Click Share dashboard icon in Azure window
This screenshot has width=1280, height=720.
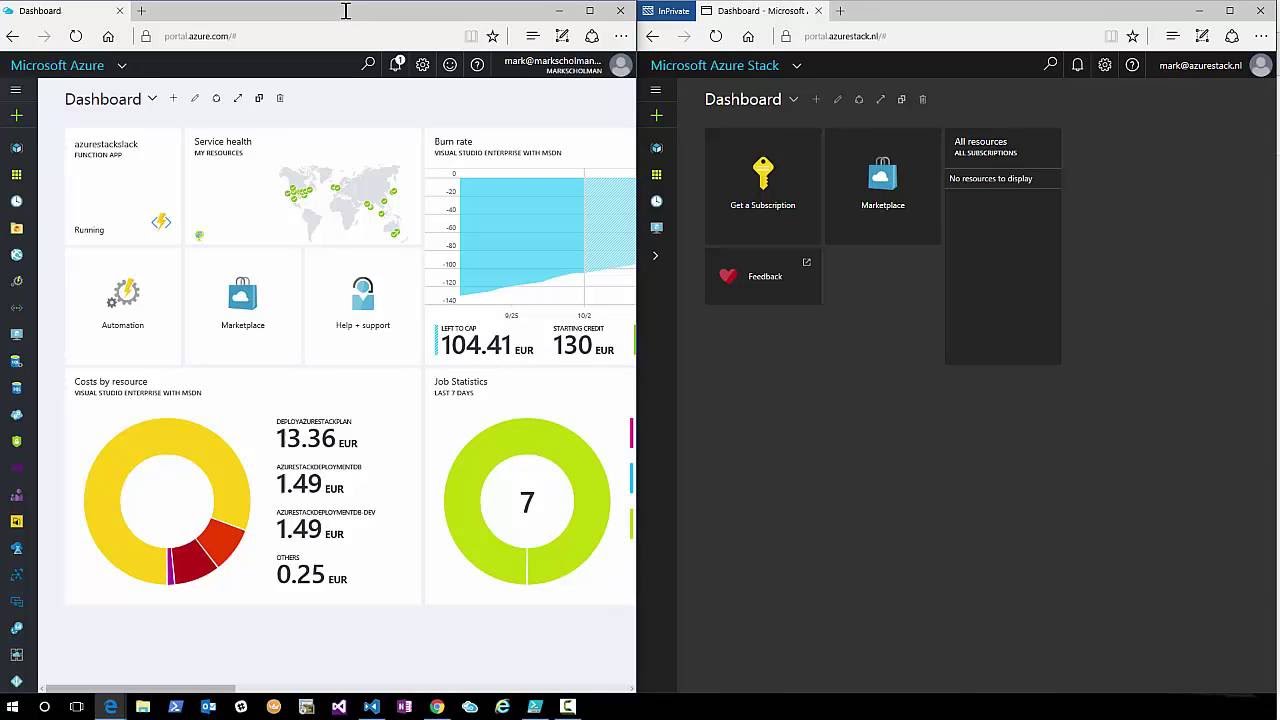pyautogui.click(x=216, y=98)
